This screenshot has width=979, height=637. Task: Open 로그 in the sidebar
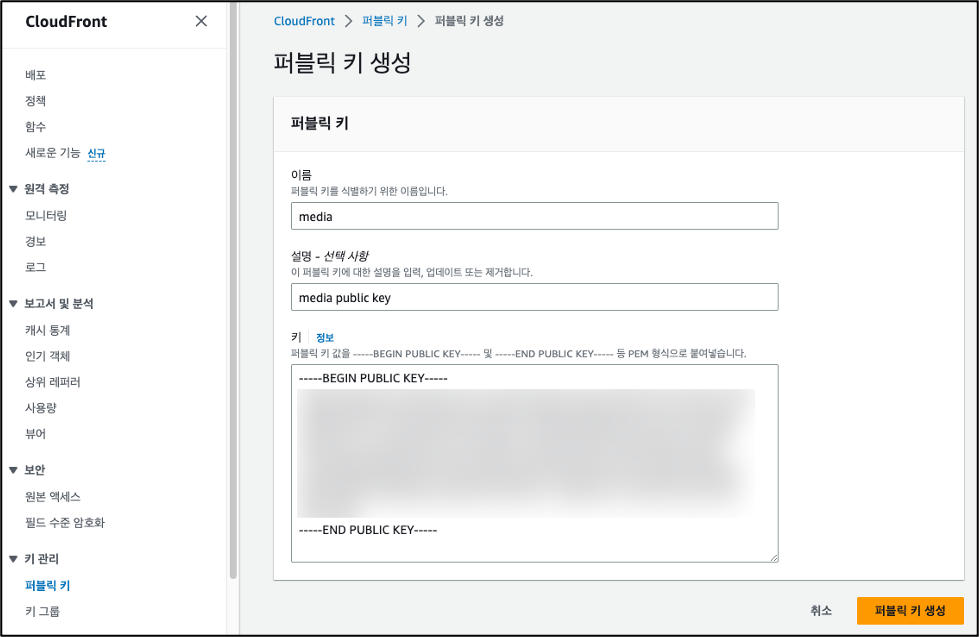(36, 267)
